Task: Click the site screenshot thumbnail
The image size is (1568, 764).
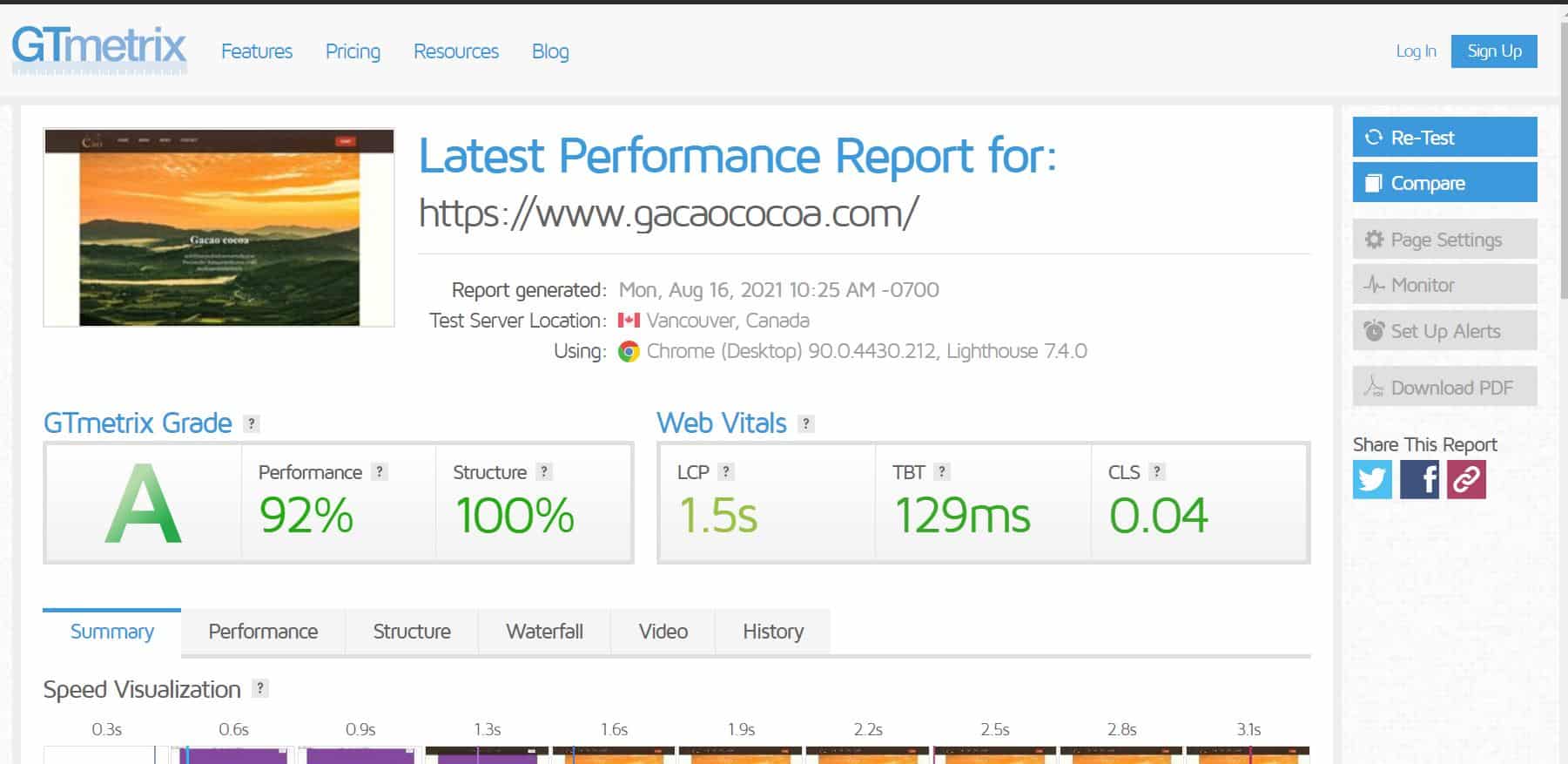Action: [x=219, y=227]
